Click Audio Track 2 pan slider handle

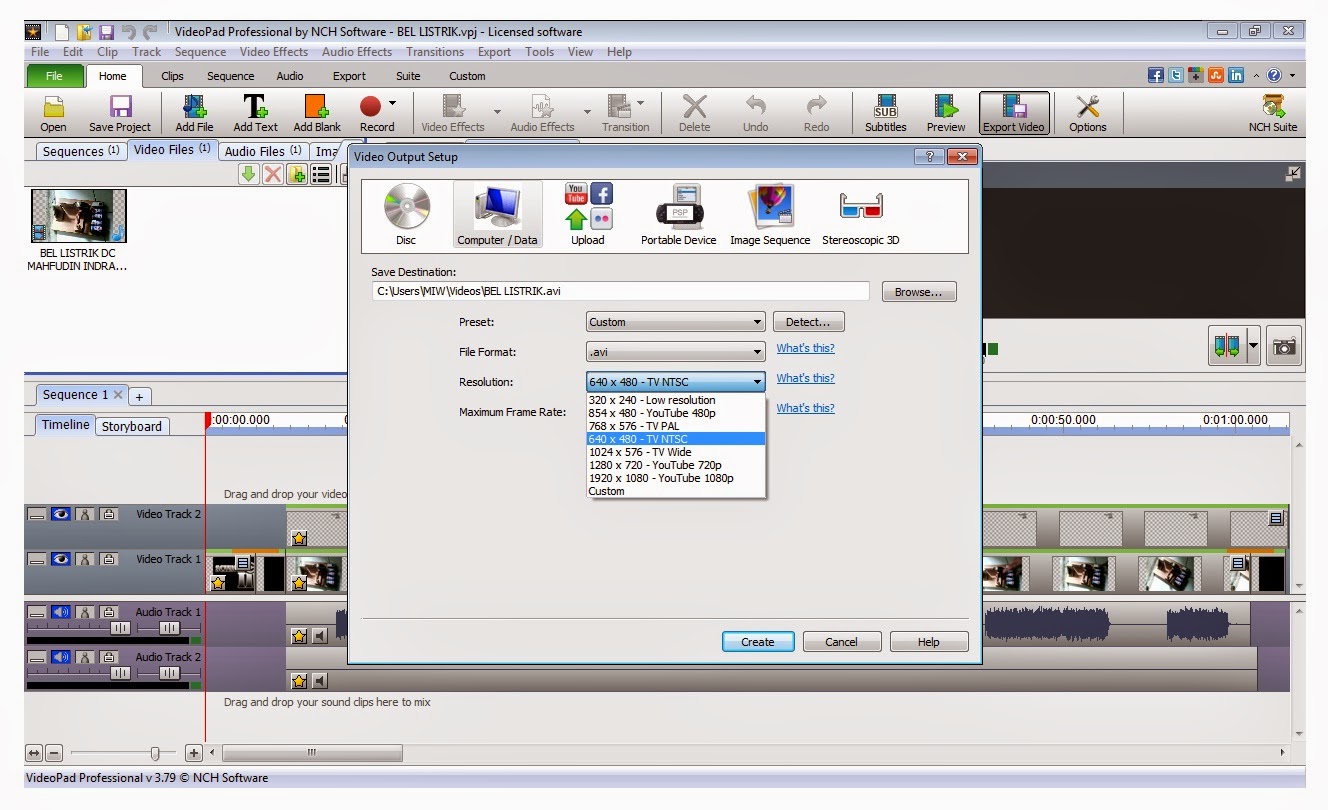click(x=169, y=673)
